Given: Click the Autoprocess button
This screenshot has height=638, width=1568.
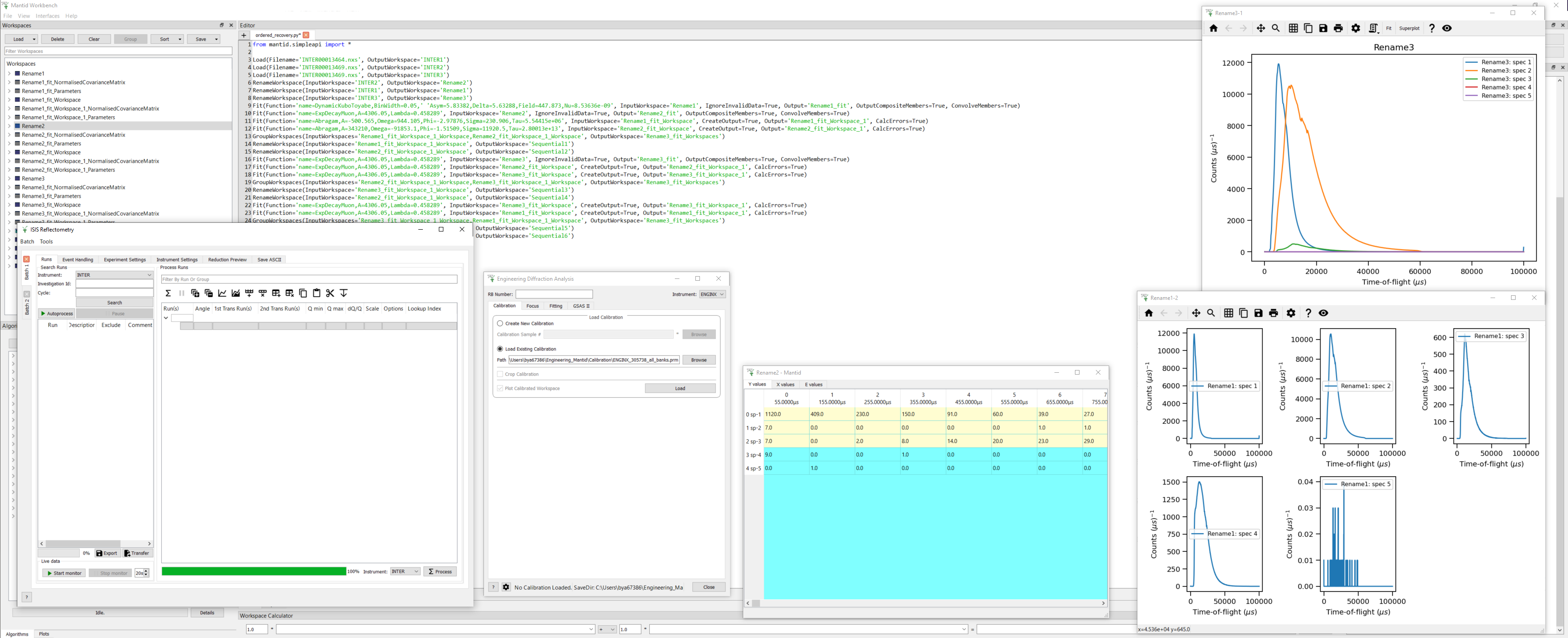Looking at the screenshot, I should tap(57, 314).
